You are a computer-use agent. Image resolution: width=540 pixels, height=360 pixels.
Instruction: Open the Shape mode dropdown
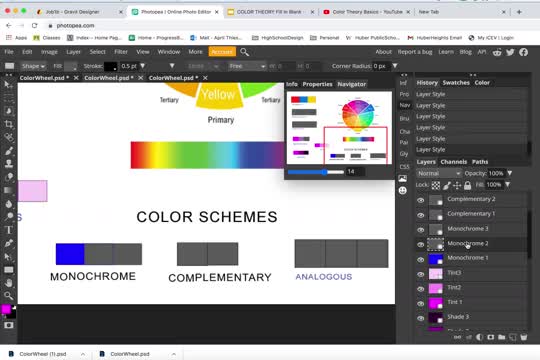tap(33, 66)
